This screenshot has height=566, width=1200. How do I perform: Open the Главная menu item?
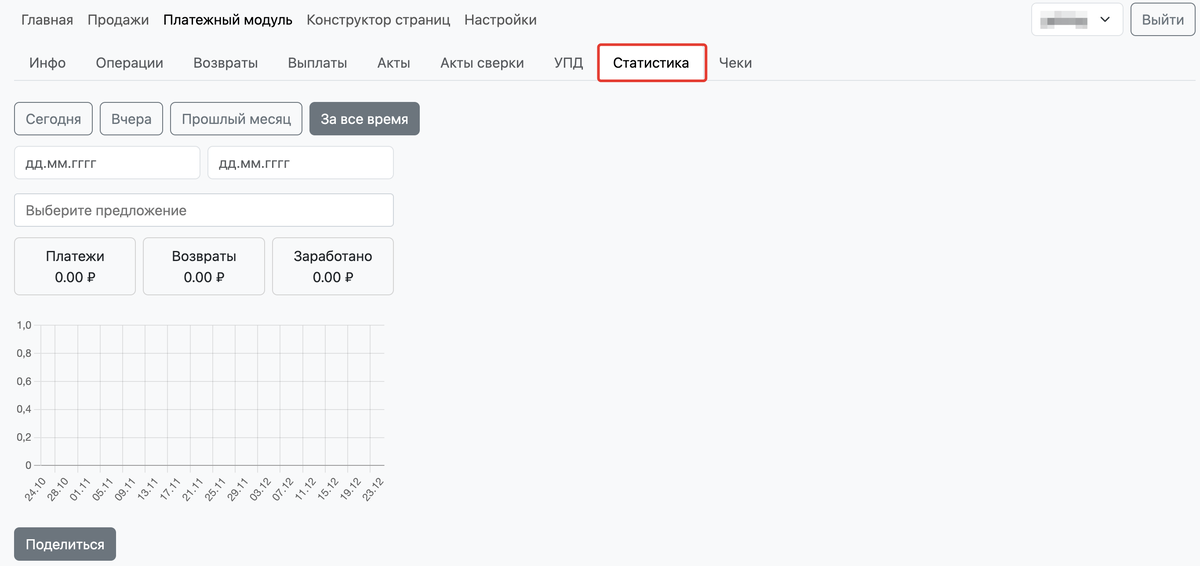point(47,20)
